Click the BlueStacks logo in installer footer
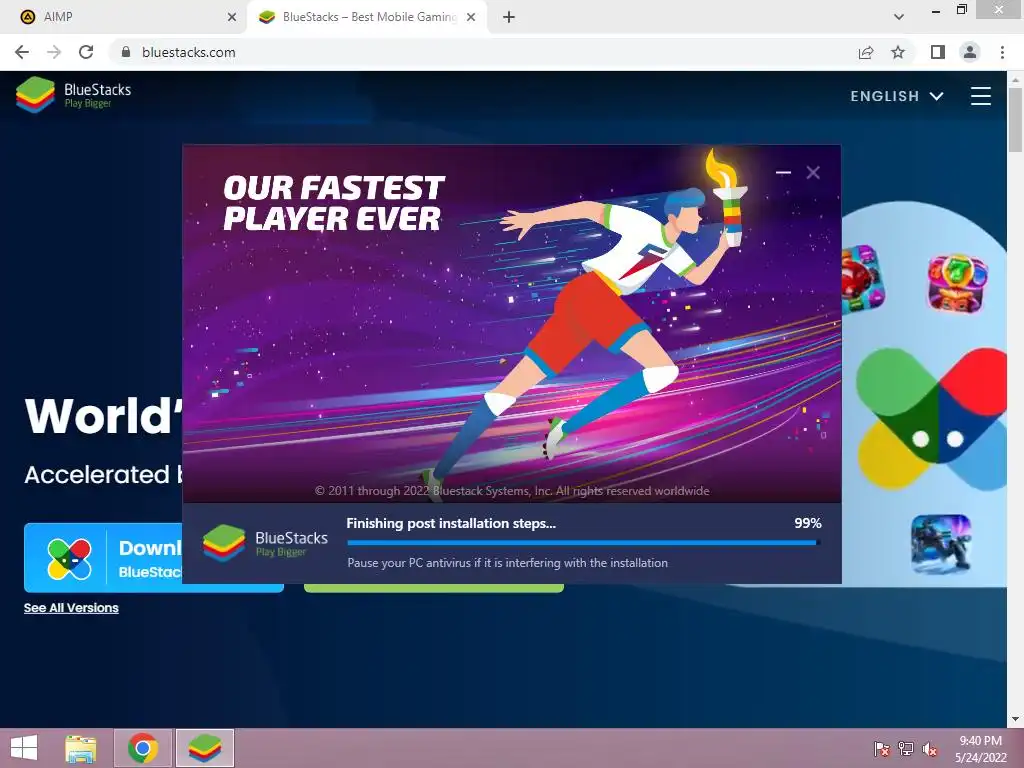This screenshot has height=768, width=1024. (x=265, y=543)
